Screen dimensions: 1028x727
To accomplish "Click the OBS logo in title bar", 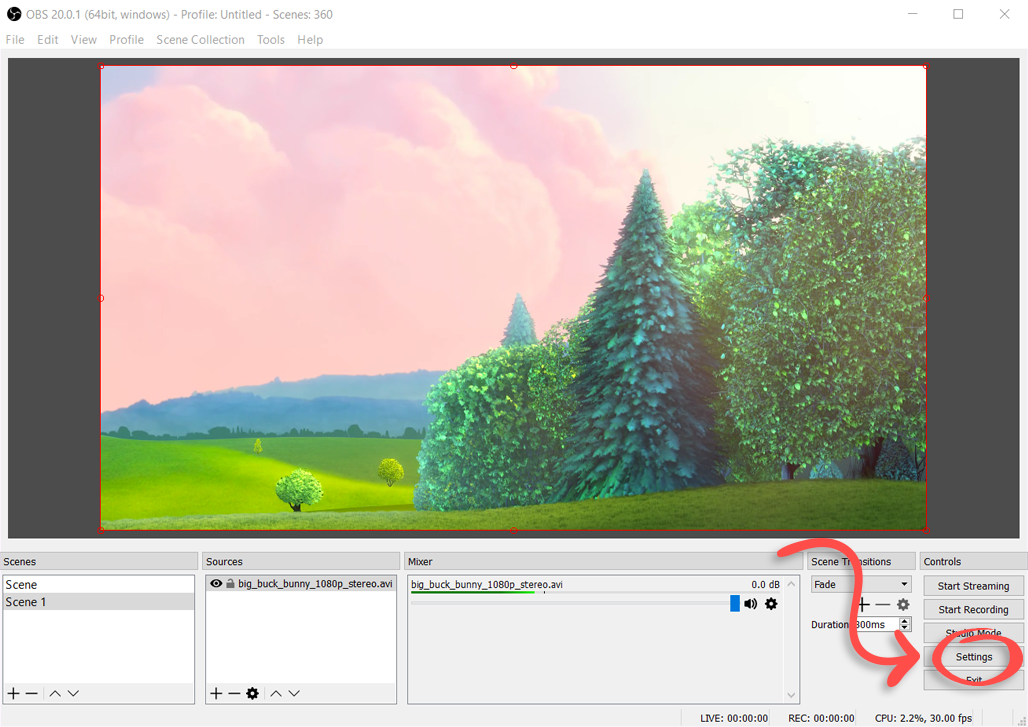I will [14, 14].
